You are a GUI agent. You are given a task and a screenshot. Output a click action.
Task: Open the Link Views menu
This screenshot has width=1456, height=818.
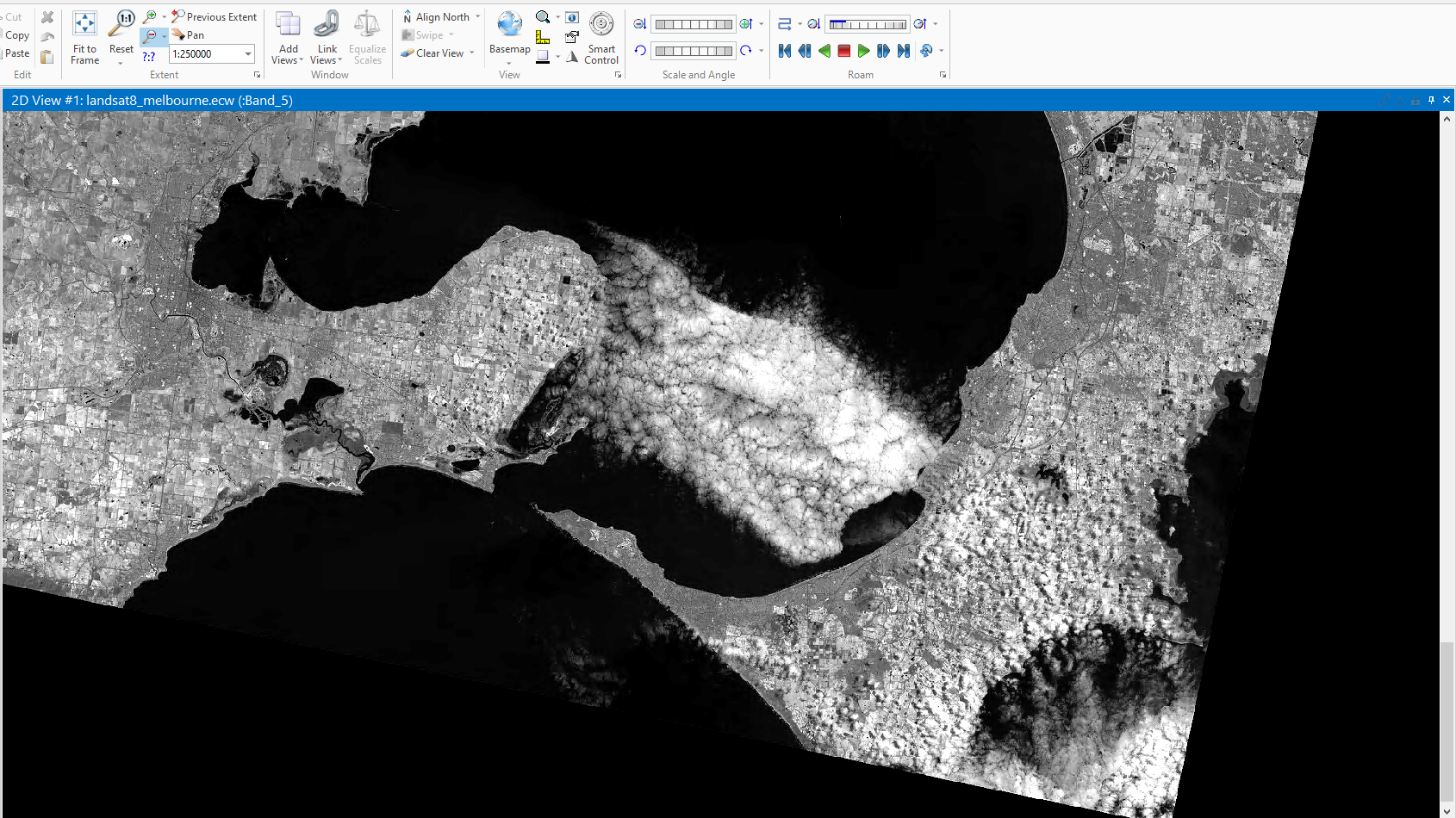click(x=326, y=37)
